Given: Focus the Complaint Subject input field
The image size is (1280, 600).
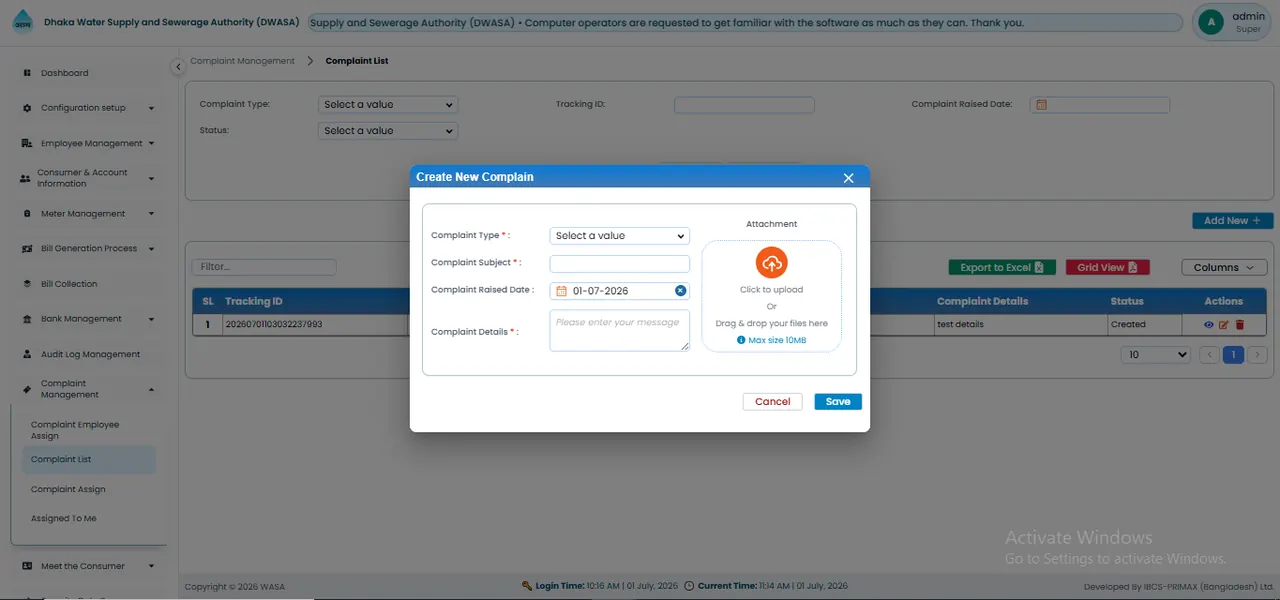Looking at the screenshot, I should 620,264.
